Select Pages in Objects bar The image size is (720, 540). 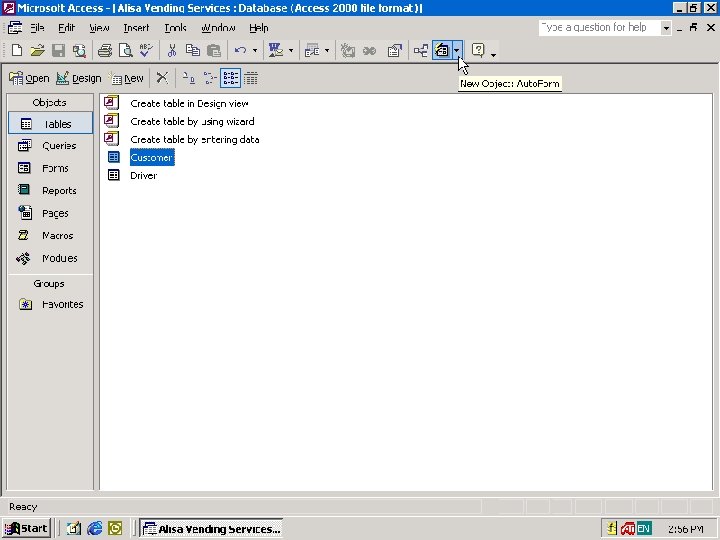point(51,213)
